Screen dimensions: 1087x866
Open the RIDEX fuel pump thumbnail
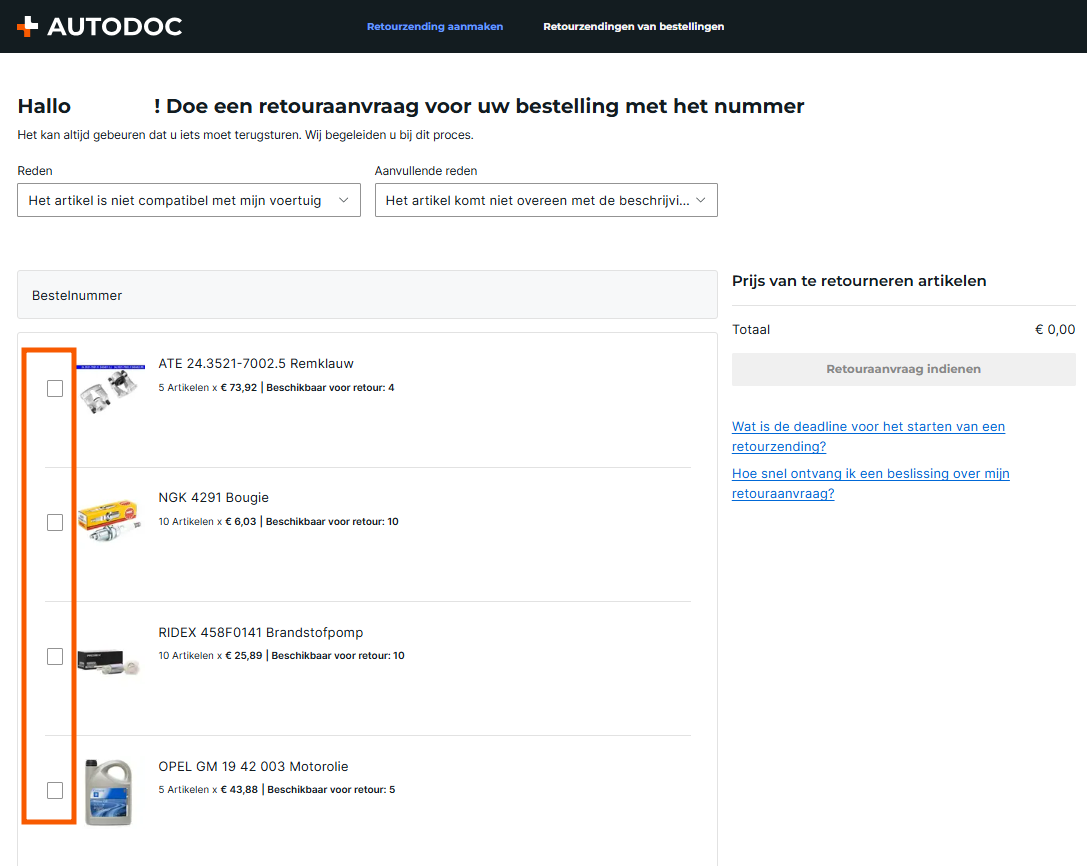[x=110, y=659]
